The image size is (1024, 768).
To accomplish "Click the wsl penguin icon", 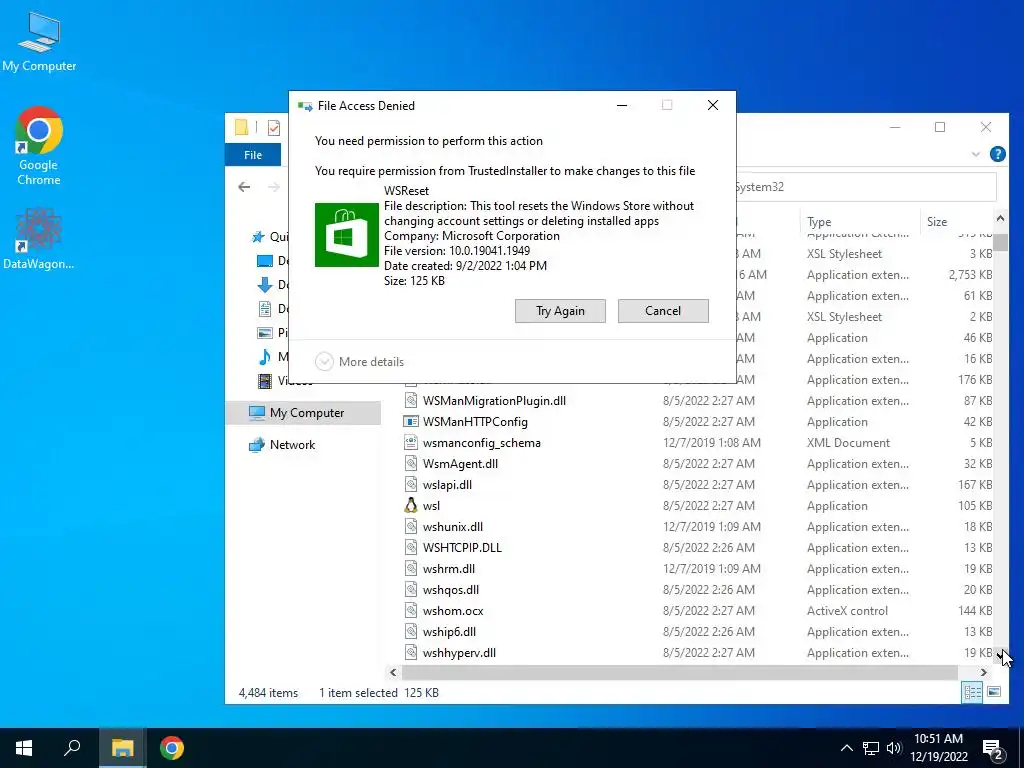I will point(411,505).
